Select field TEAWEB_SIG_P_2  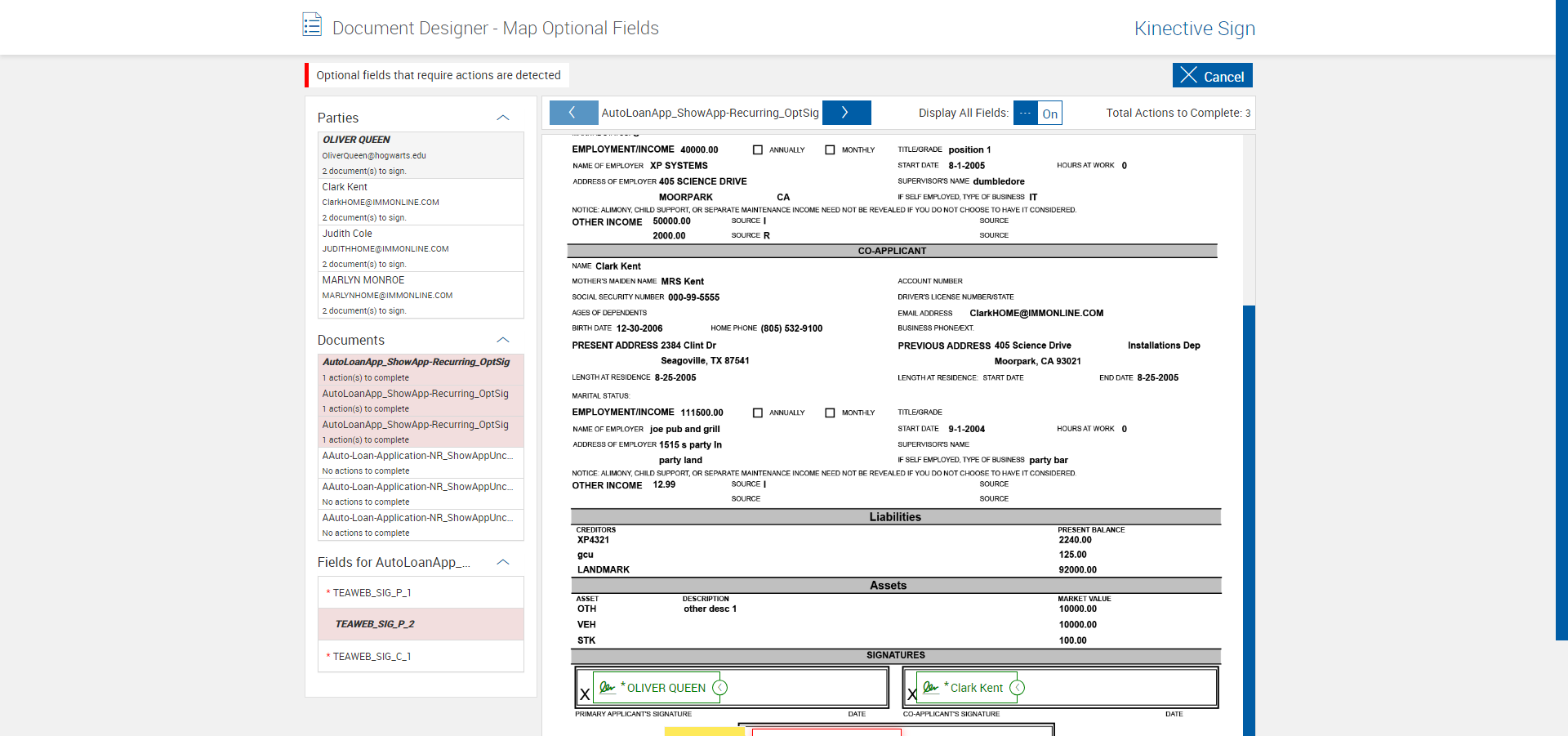tap(421, 624)
